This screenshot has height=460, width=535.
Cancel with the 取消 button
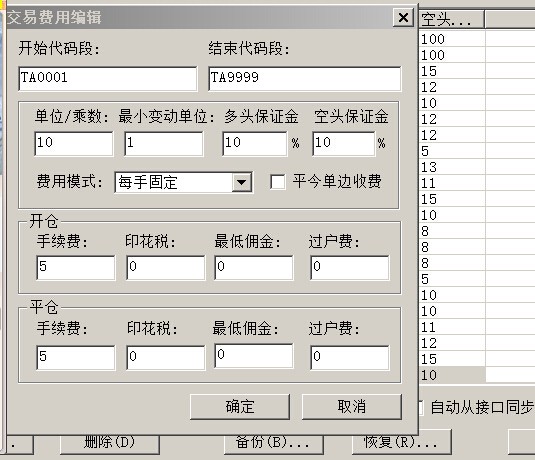352,407
